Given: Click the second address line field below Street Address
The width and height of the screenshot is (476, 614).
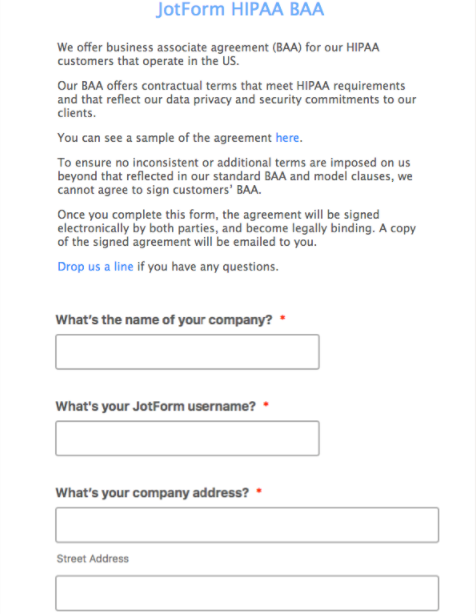Looking at the screenshot, I should (247, 593).
